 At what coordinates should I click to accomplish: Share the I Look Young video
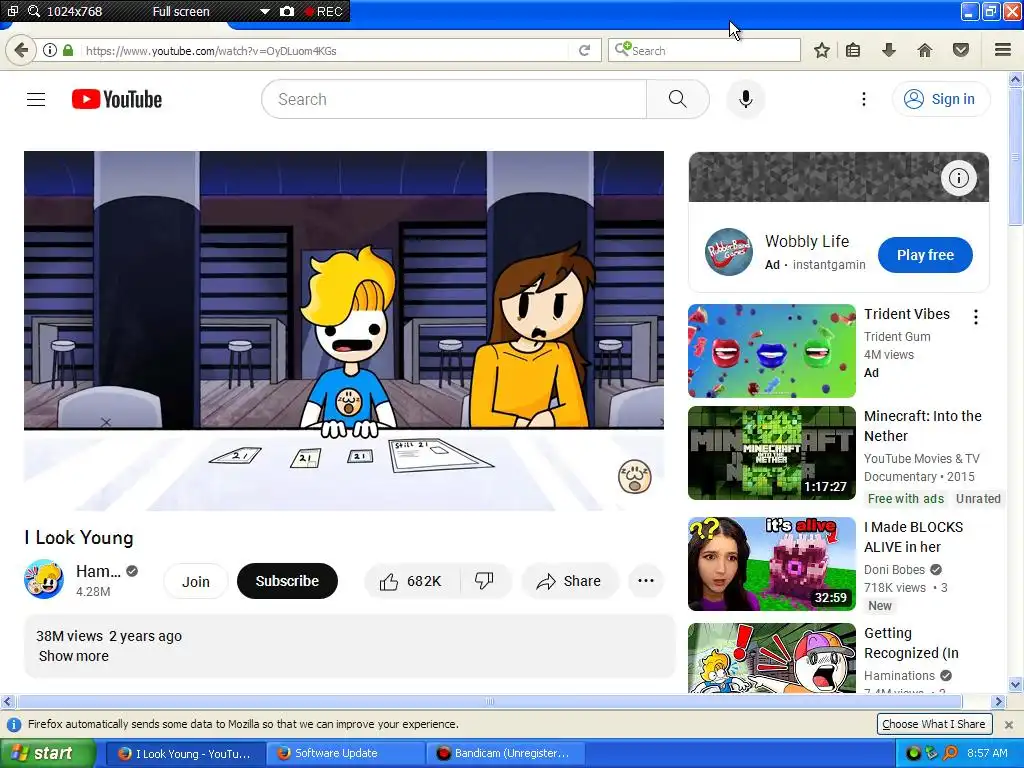click(569, 581)
